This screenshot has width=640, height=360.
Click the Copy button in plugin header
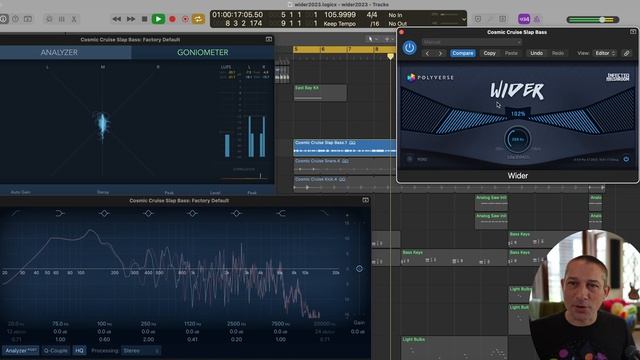pos(489,53)
